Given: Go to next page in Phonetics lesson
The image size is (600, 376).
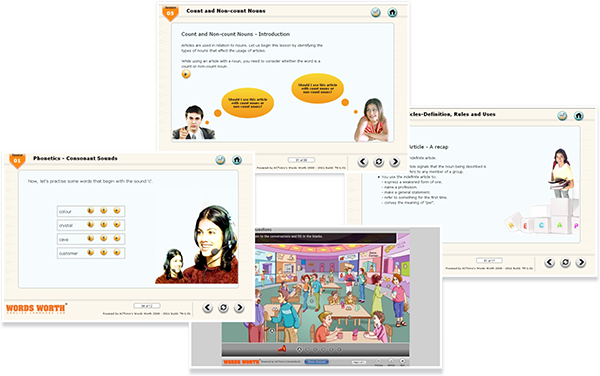Looking at the screenshot, I should click(x=239, y=308).
